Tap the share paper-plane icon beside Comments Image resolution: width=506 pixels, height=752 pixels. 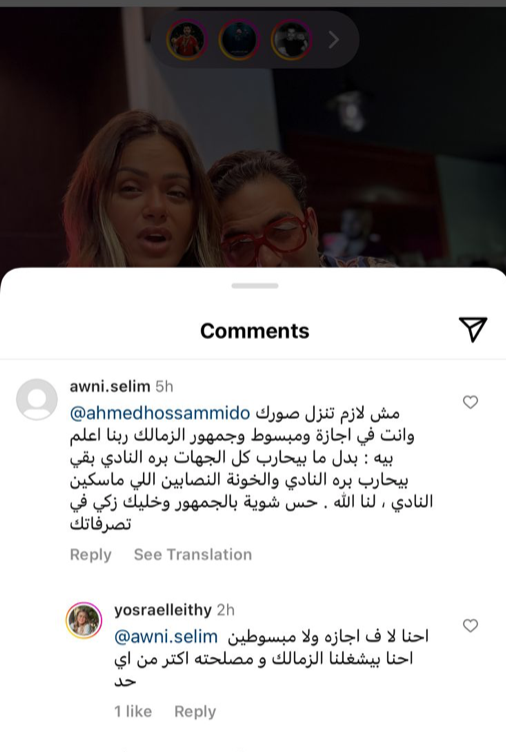(473, 329)
